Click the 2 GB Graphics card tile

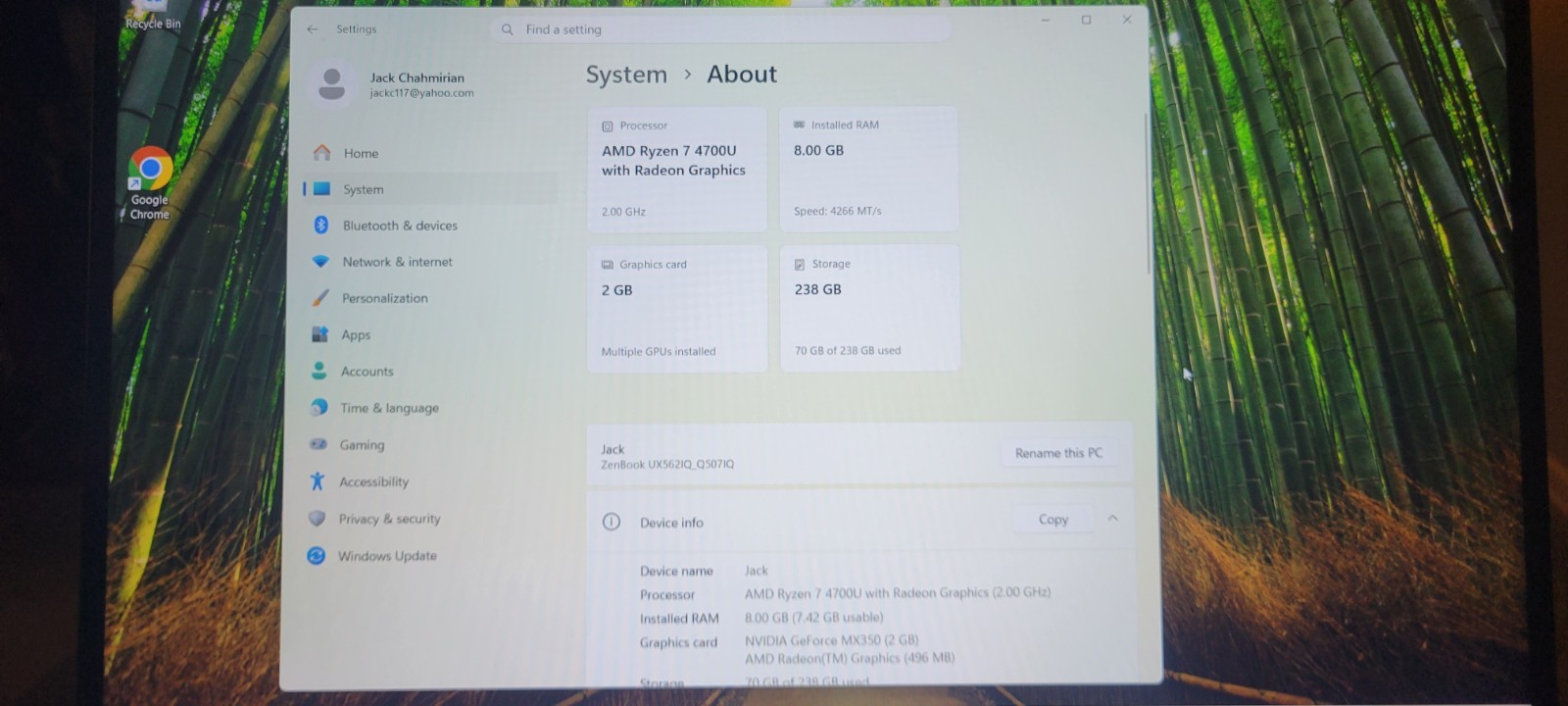(677, 308)
